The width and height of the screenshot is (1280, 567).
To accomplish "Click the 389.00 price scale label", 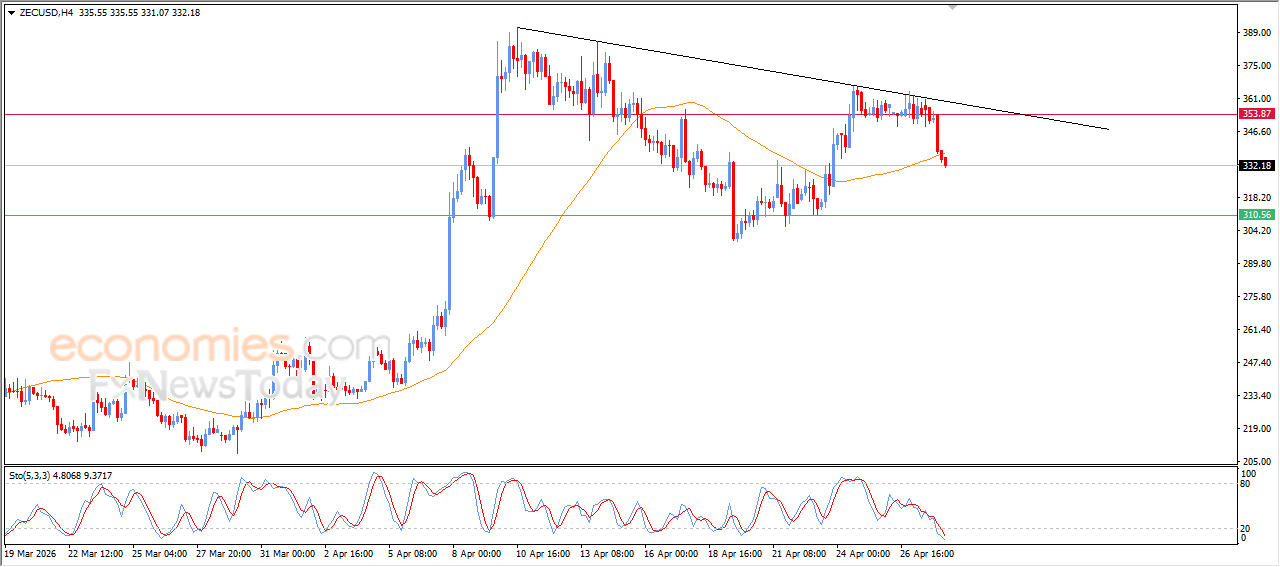I will [x=1255, y=33].
